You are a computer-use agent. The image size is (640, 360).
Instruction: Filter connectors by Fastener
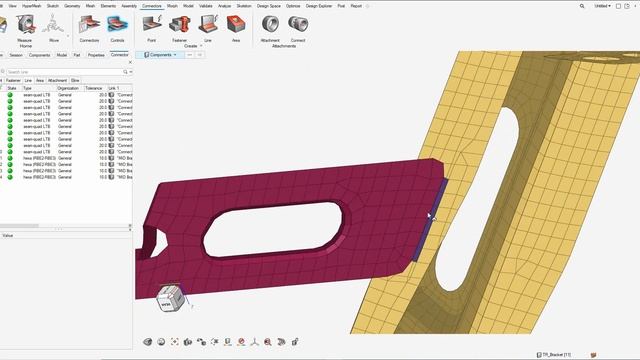click(x=13, y=80)
